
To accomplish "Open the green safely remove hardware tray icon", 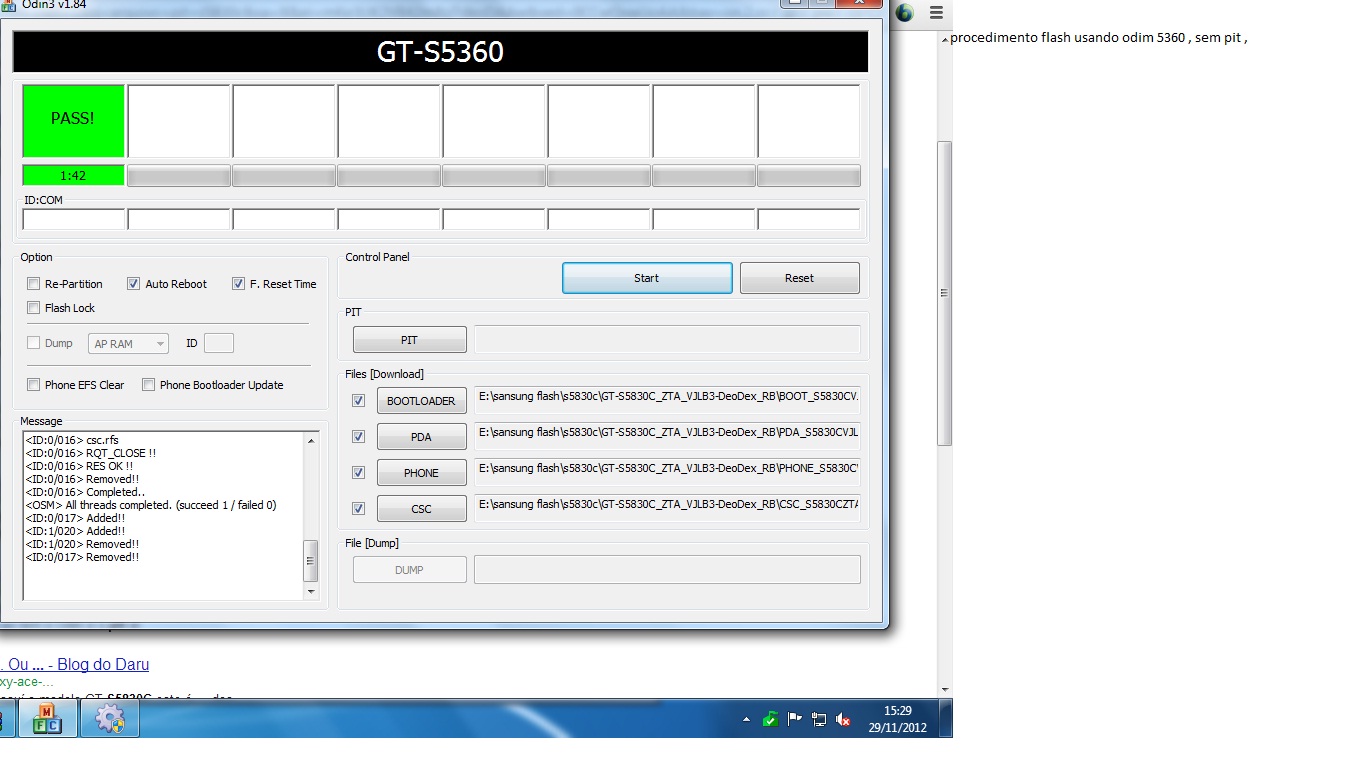I will point(770,718).
